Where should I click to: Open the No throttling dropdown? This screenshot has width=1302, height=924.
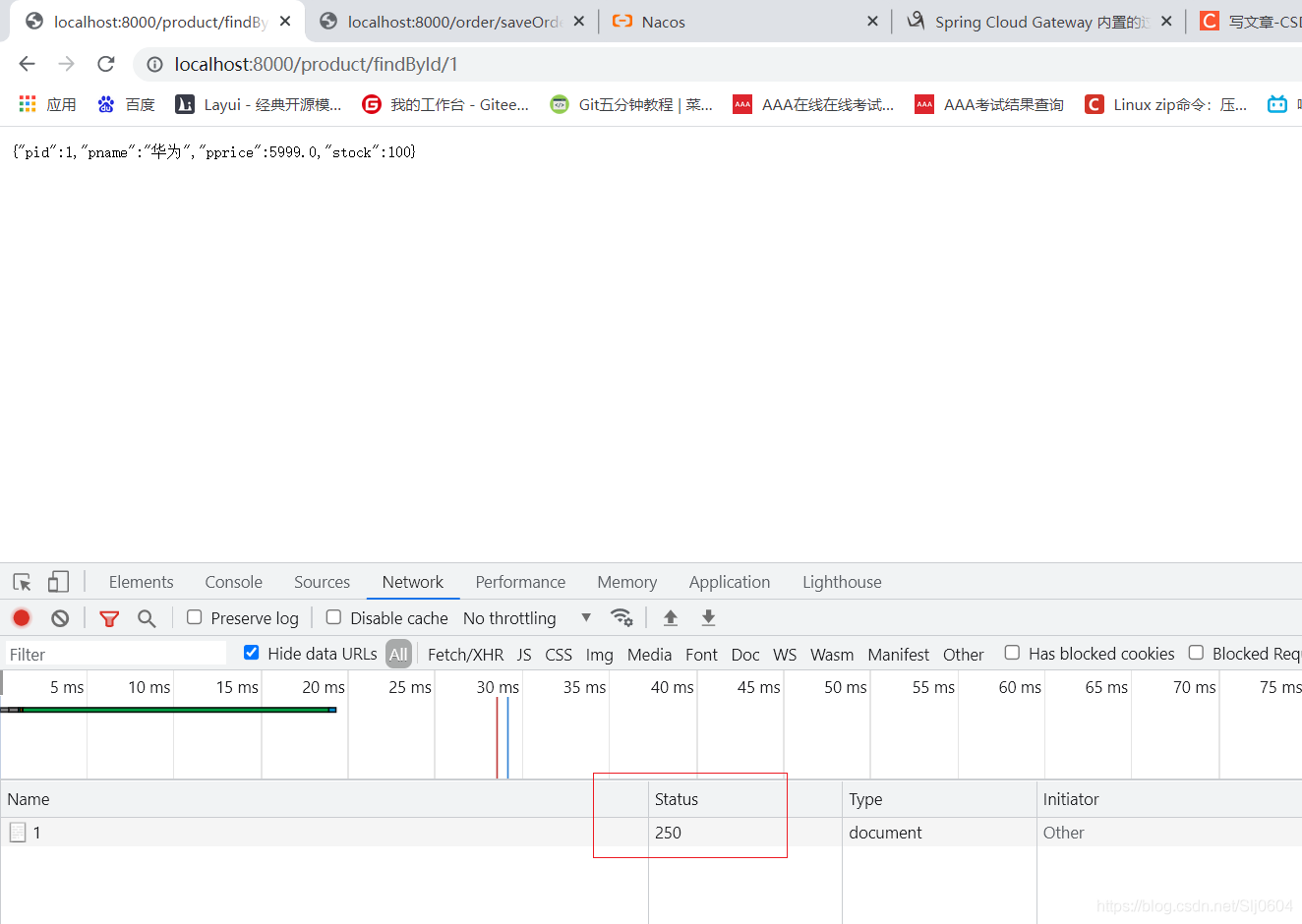point(527,618)
